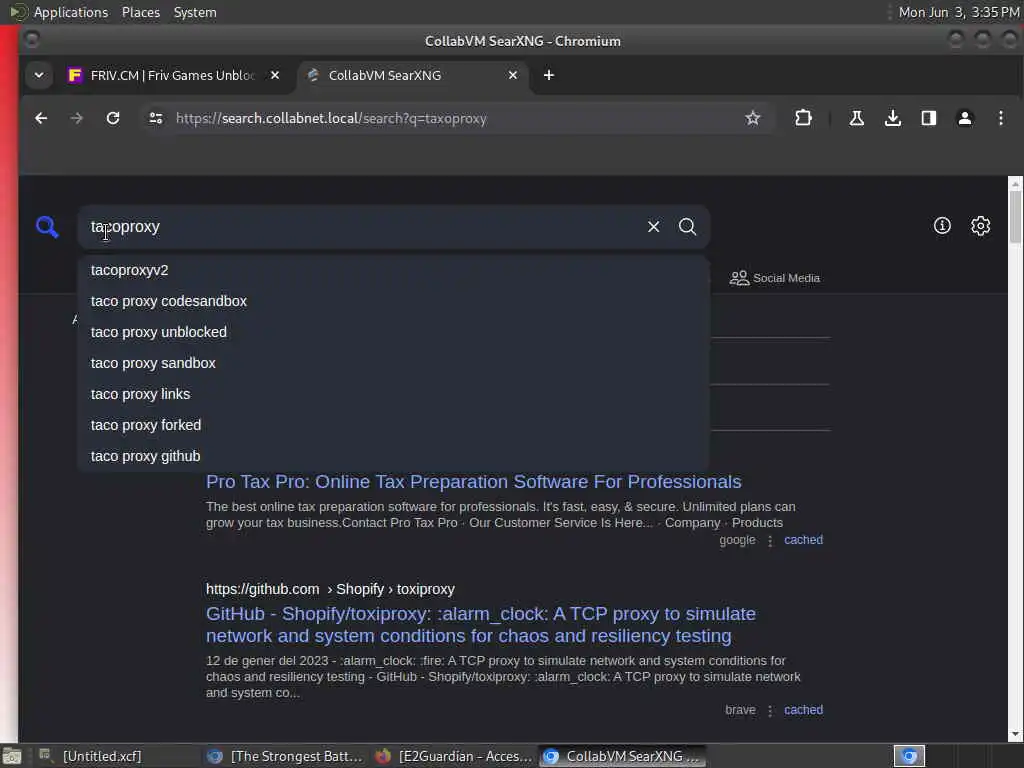1024x768 pixels.
Task: Click scrollbar down arrow
Action: pyautogui.click(x=1015, y=735)
